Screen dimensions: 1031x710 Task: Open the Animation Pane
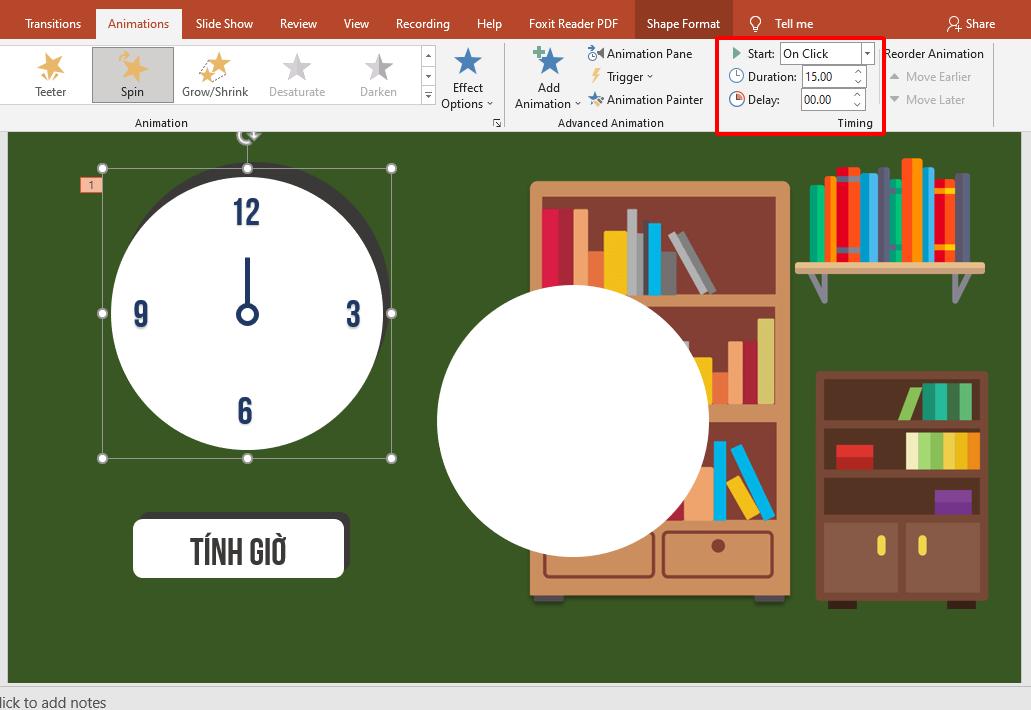(641, 53)
